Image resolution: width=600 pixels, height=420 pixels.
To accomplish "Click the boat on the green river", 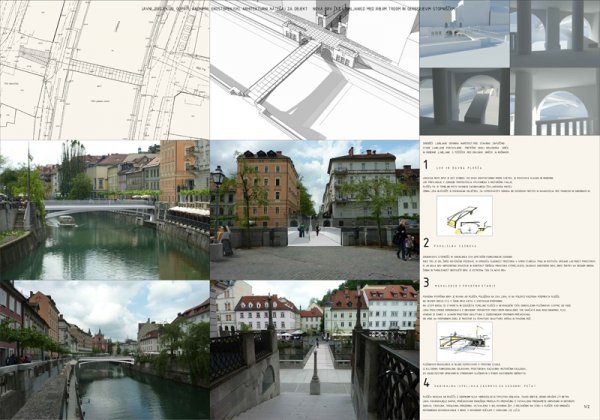I will click(67, 221).
